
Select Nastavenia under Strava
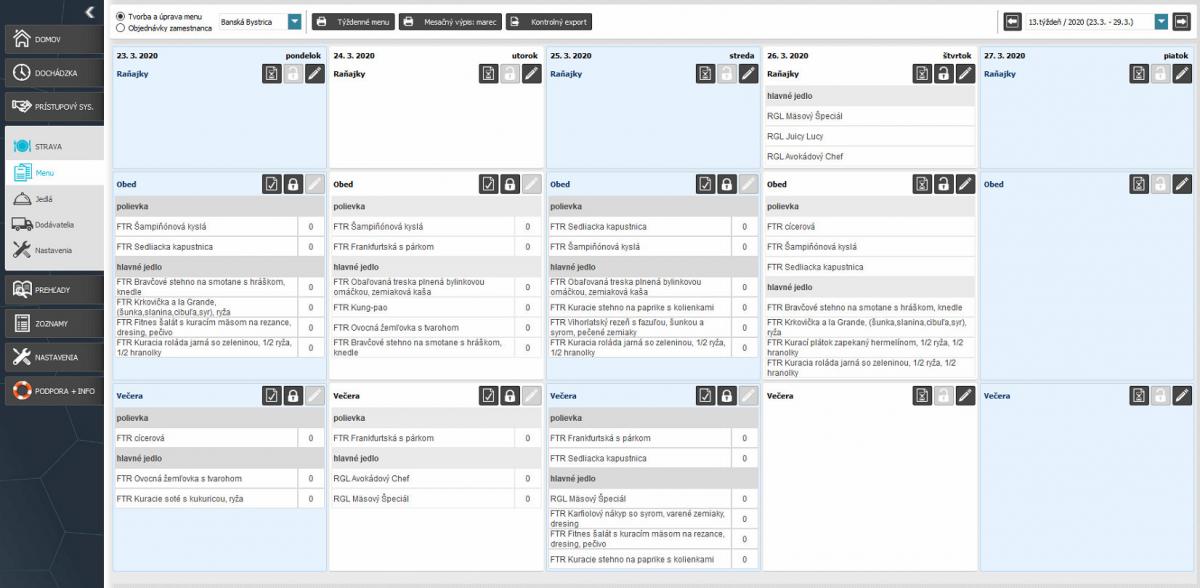pos(54,250)
